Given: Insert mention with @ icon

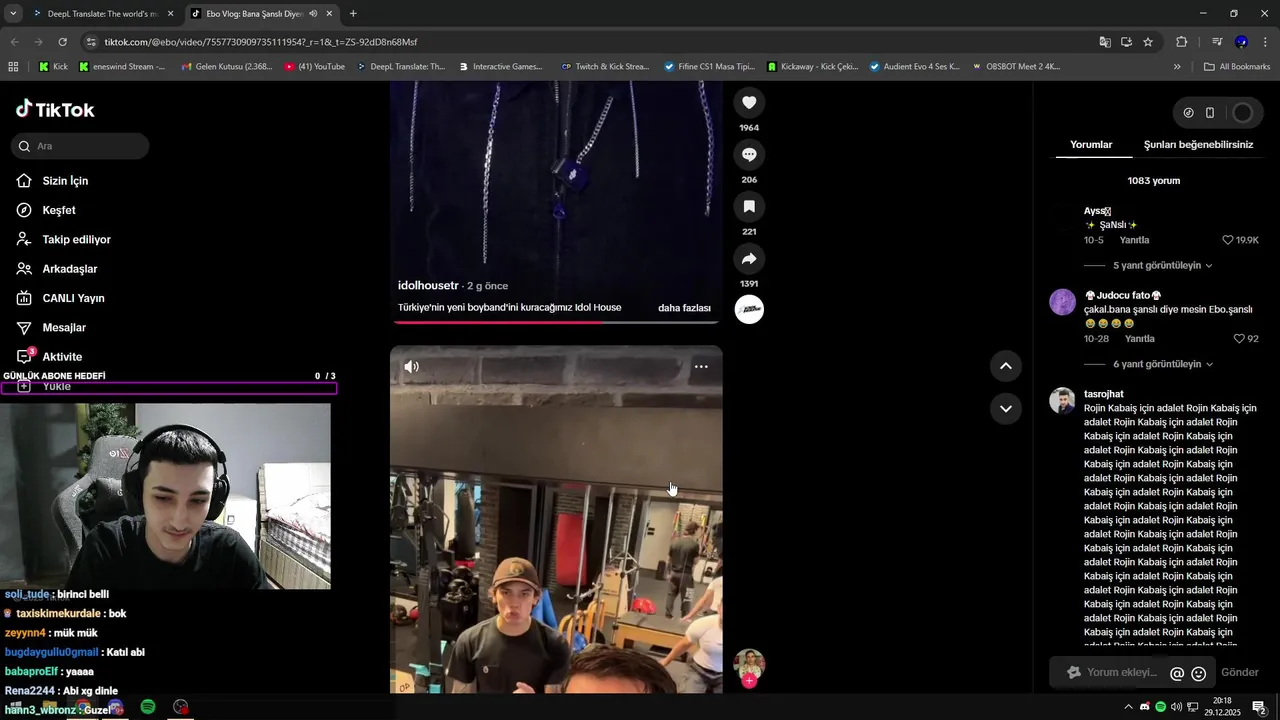Looking at the screenshot, I should [x=1177, y=674].
